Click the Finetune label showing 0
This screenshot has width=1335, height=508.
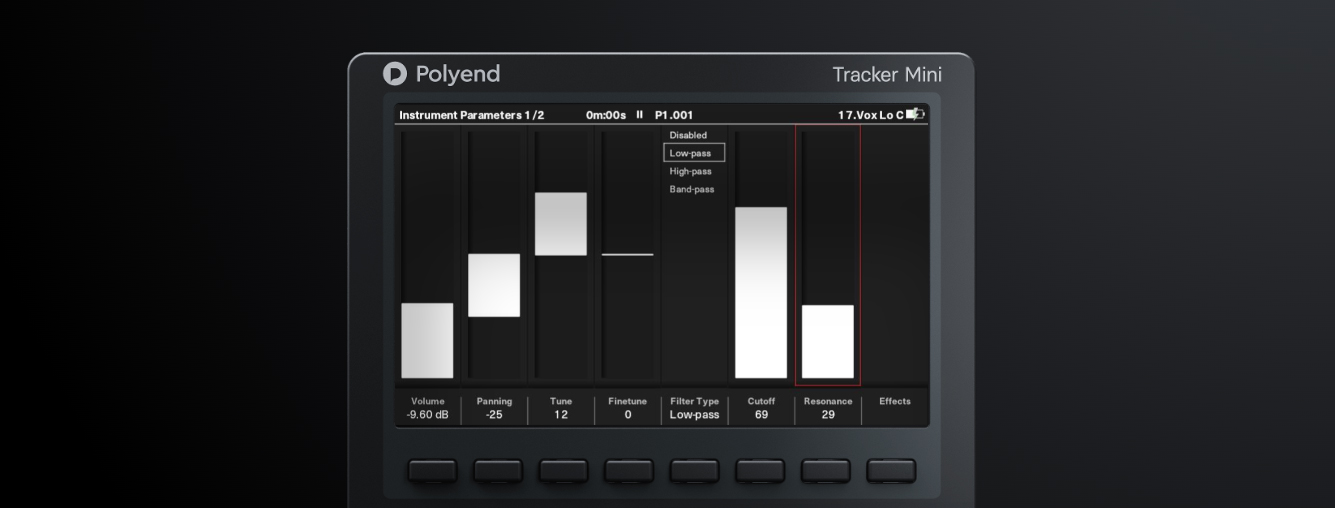pyautogui.click(x=628, y=408)
